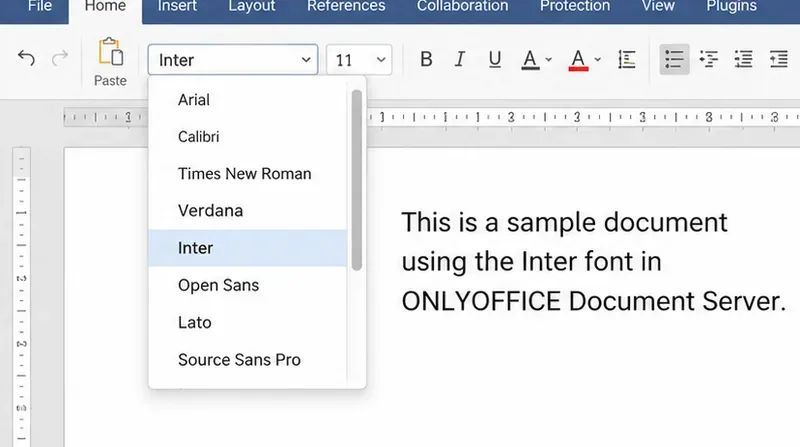The height and width of the screenshot is (447, 800).
Task: Pick Times New Roman font
Action: coord(247,173)
